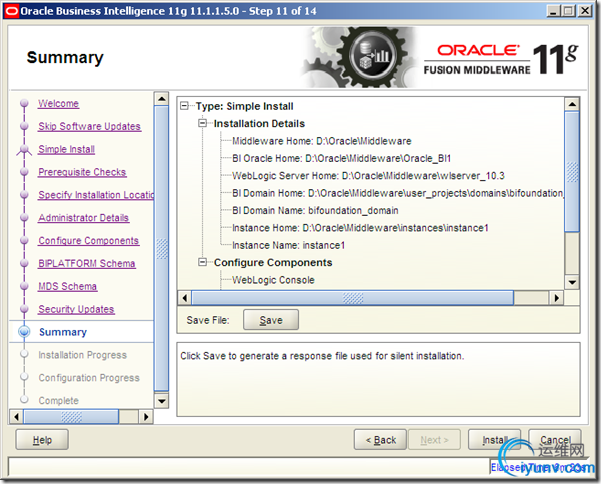Click the step list vertical scrollbar thumb
Image resolution: width=601 pixels, height=484 pixels.
tap(161, 248)
